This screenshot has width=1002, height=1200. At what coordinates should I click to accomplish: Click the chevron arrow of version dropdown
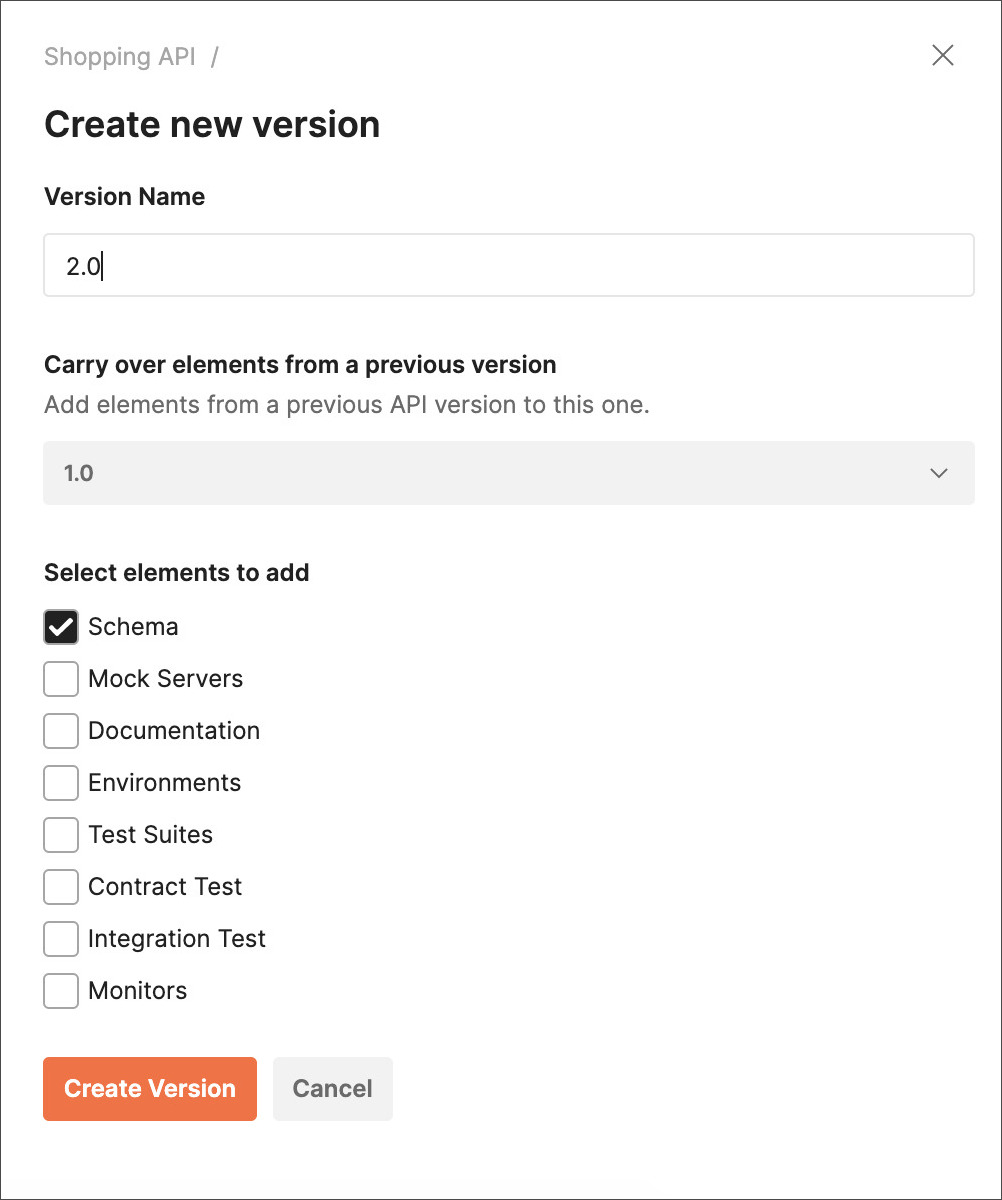(938, 473)
